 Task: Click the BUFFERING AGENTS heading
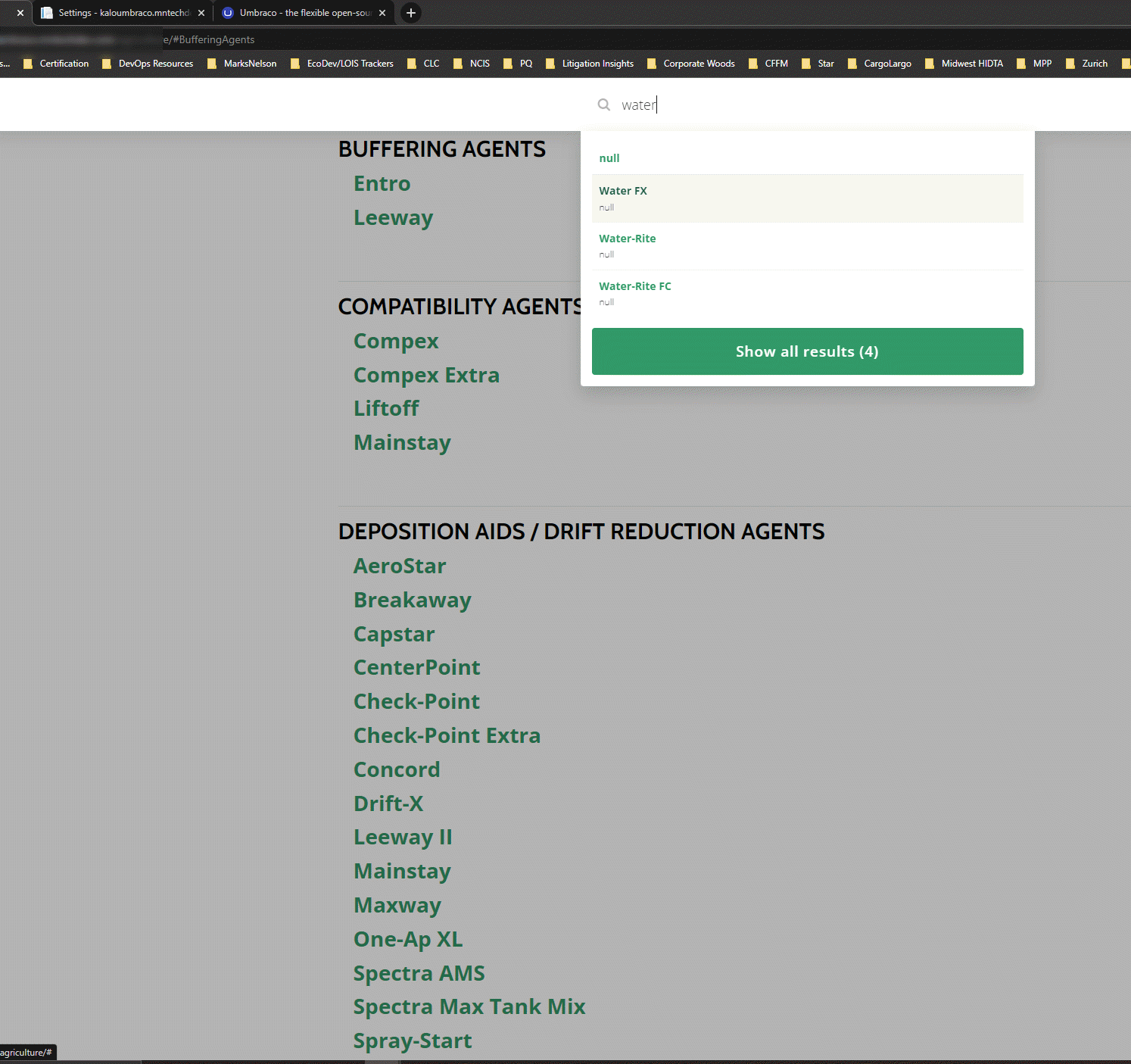[442, 149]
